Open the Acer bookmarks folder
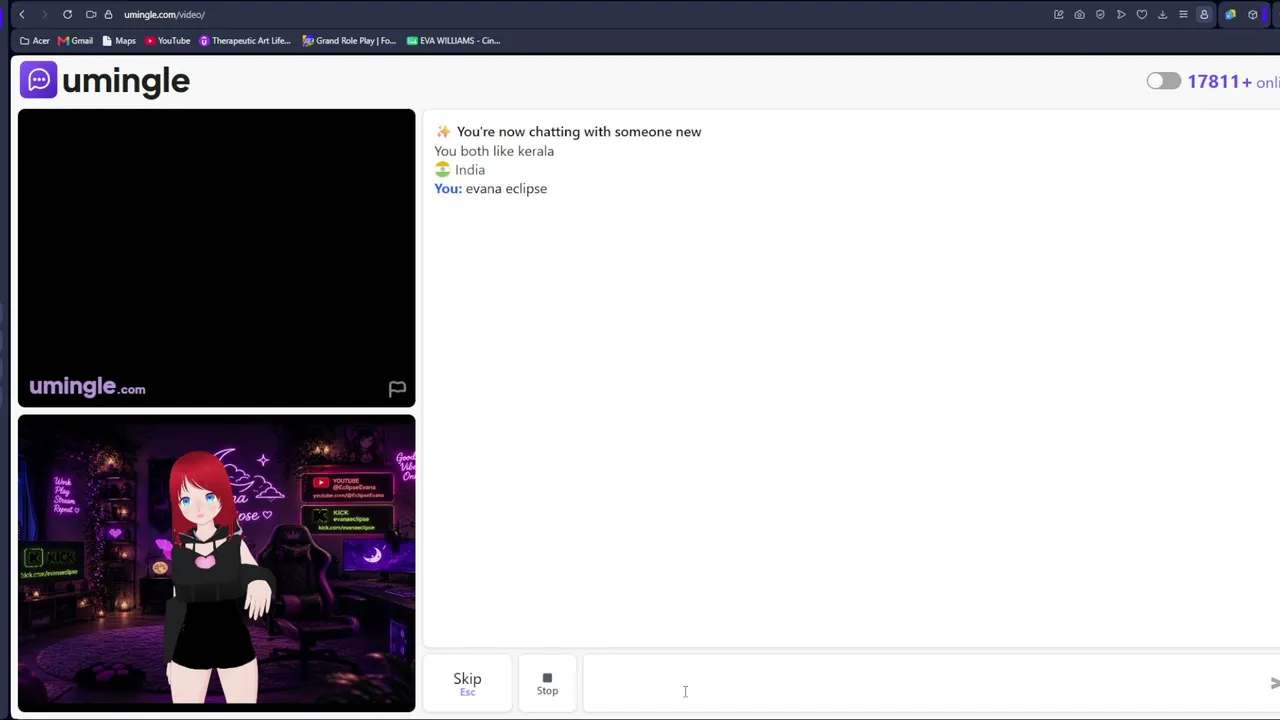This screenshot has height=720, width=1280. [35, 41]
